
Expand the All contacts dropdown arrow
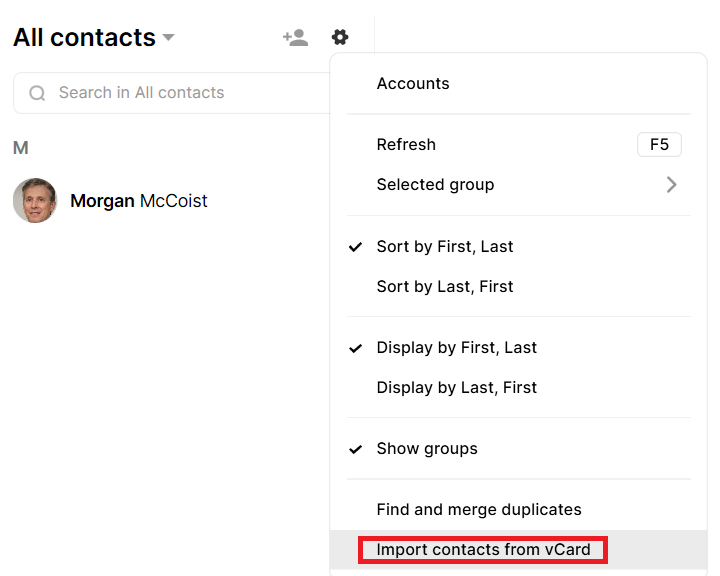[x=169, y=37]
